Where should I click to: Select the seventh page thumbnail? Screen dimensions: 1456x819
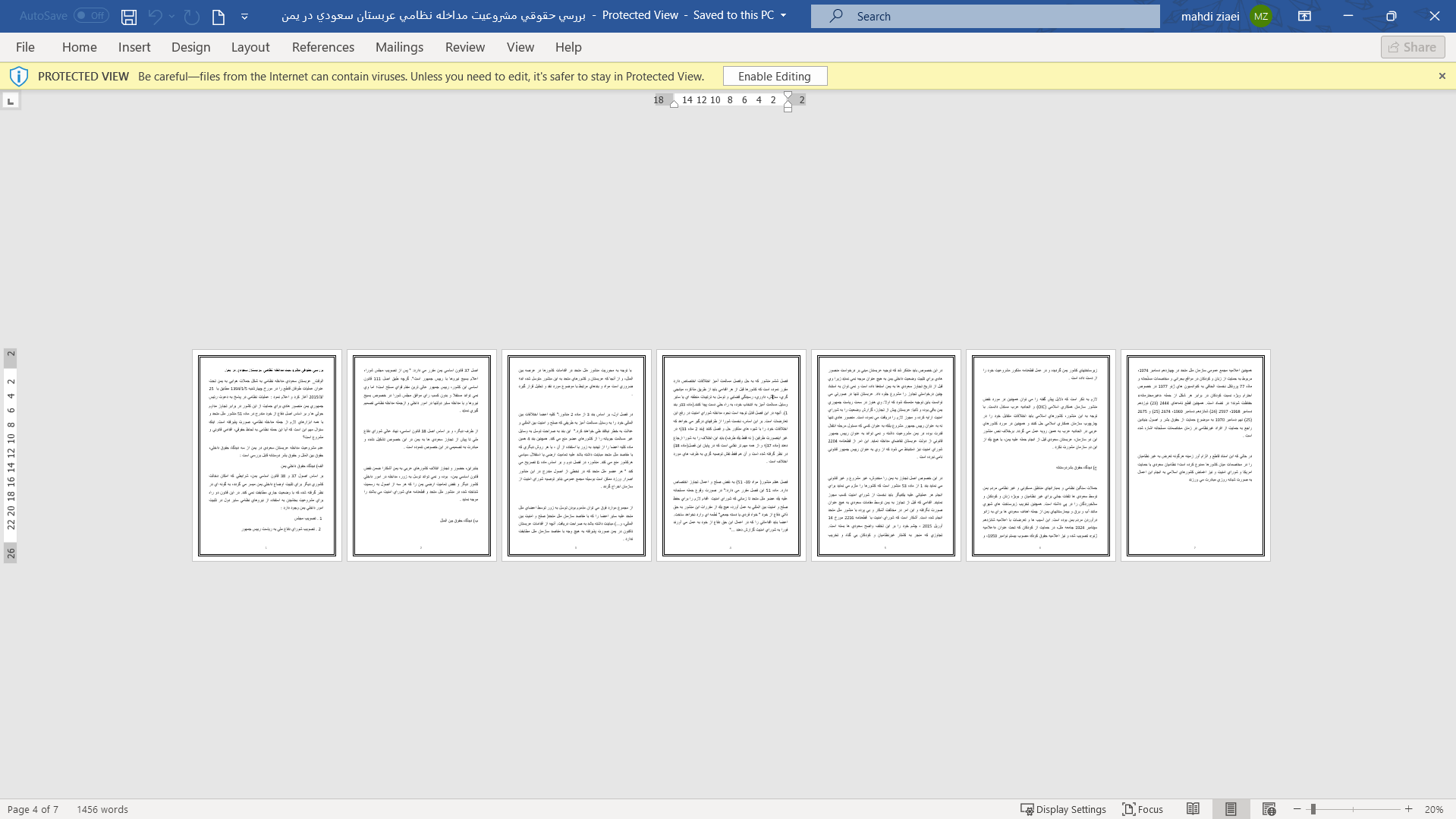pyautogui.click(x=1196, y=455)
